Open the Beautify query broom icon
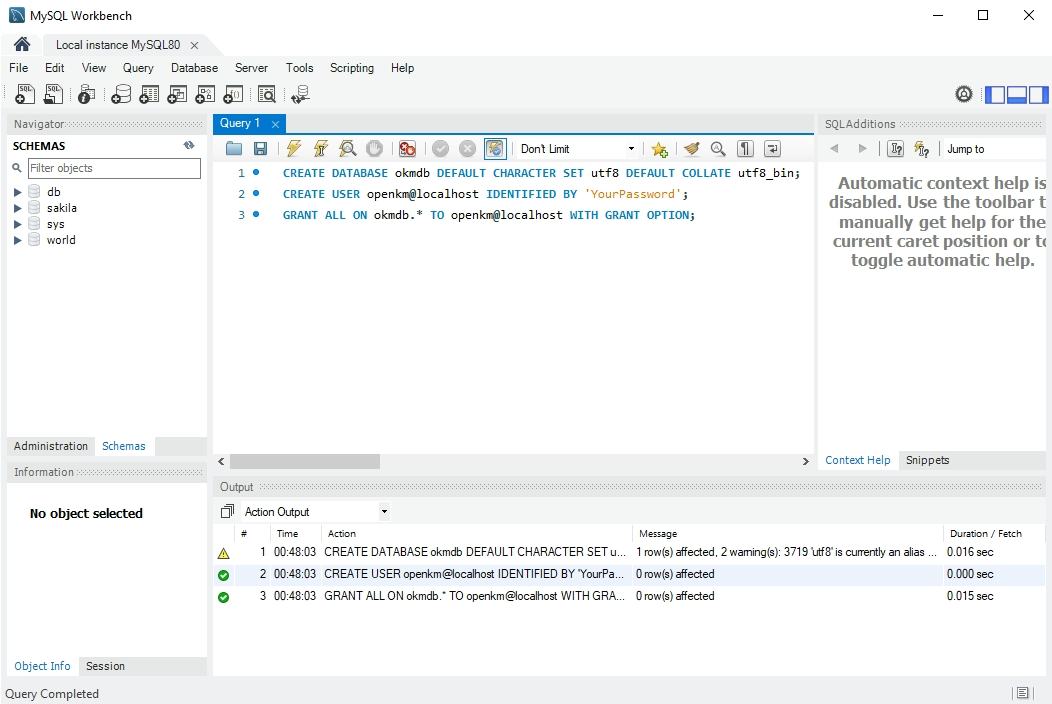The width and height of the screenshot is (1052, 704). (691, 149)
